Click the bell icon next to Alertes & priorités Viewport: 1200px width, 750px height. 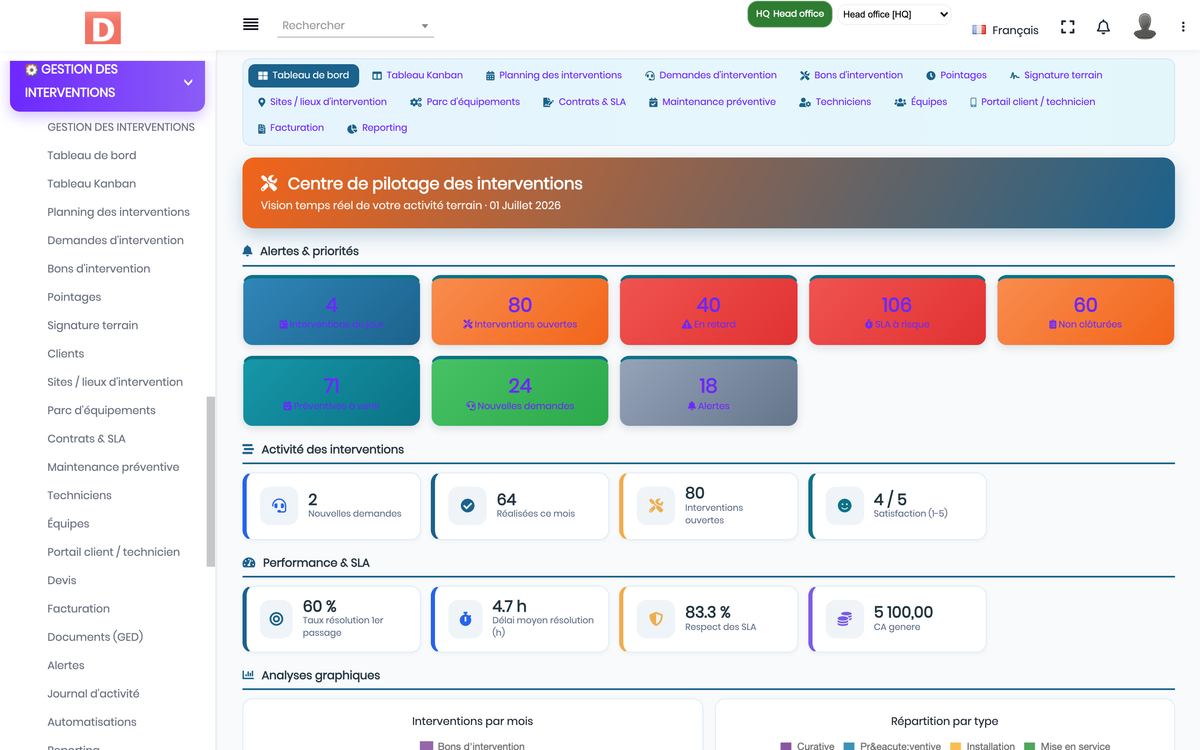pyautogui.click(x=248, y=251)
